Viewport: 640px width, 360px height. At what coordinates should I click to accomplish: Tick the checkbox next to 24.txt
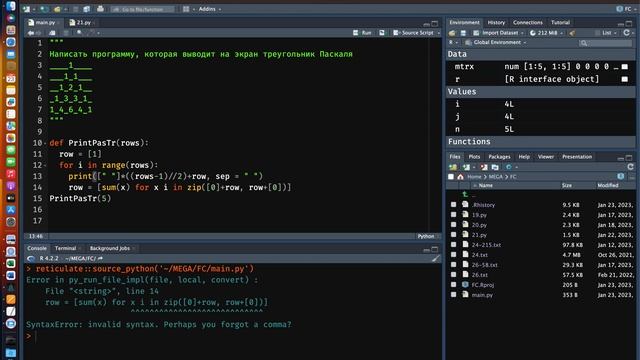coord(453,255)
